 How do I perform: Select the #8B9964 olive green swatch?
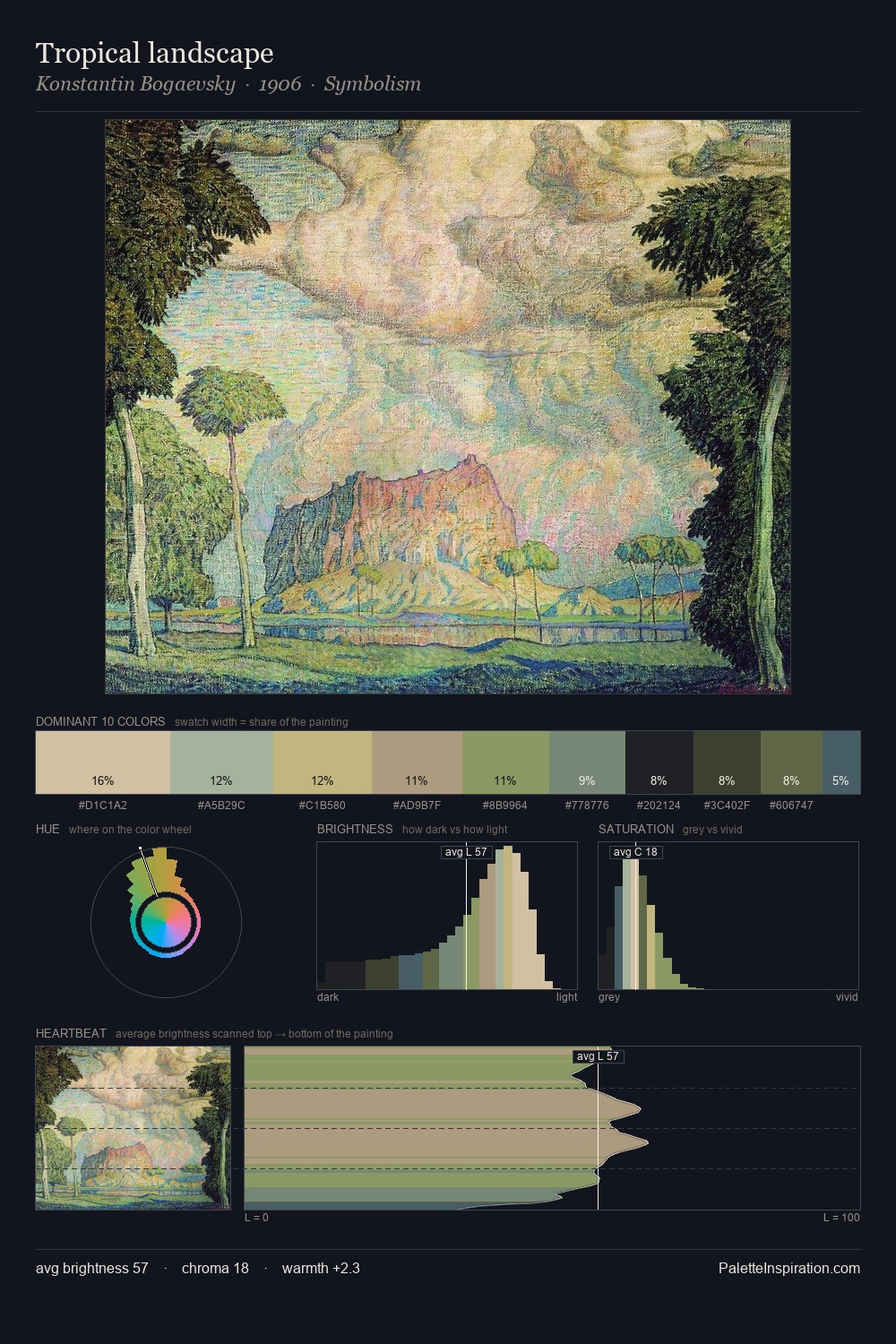(505, 762)
